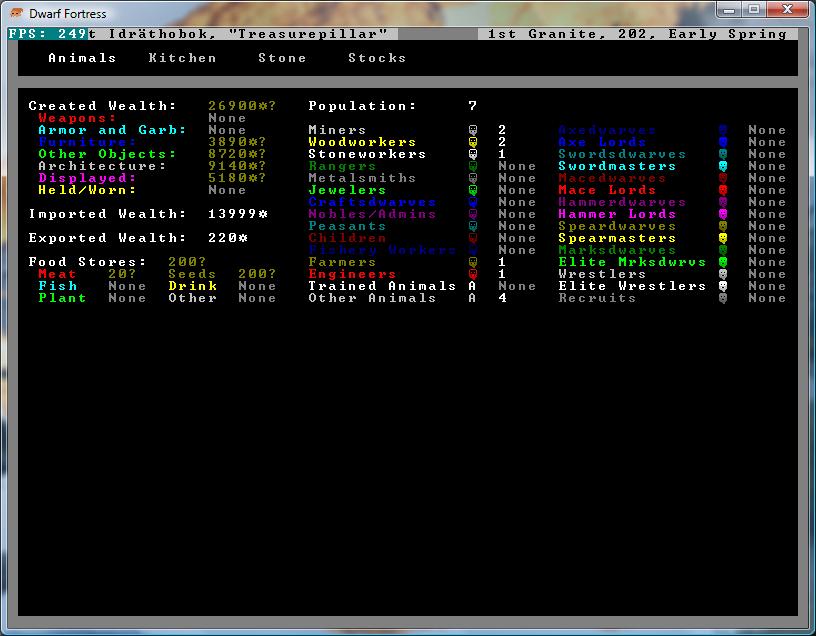This screenshot has width=816, height=636.
Task: Click the red Engineers dwarf icon
Action: point(473,274)
